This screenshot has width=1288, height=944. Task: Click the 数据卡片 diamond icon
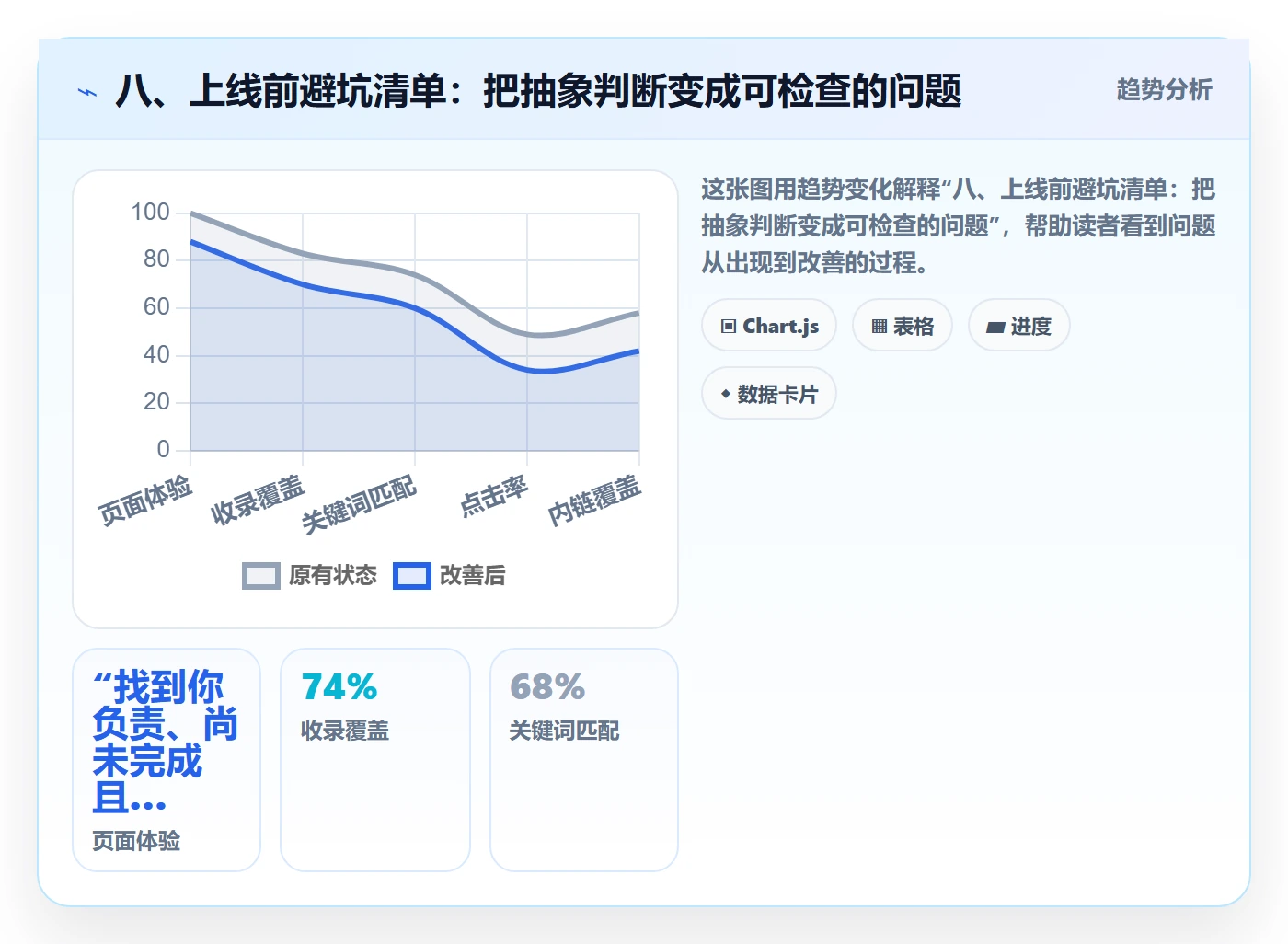click(x=726, y=394)
